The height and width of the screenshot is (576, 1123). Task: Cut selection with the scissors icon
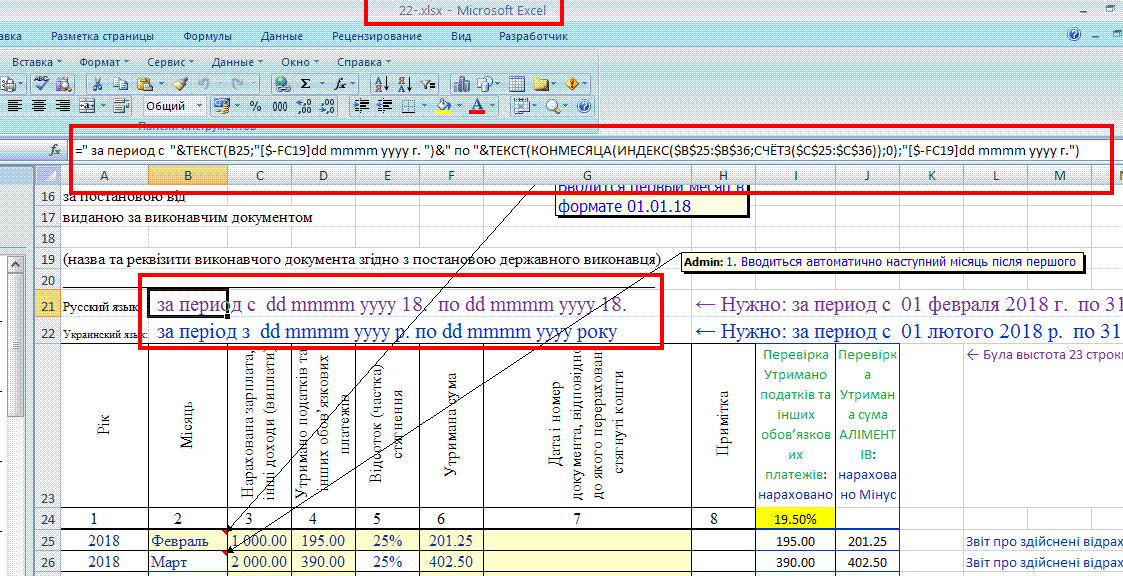pyautogui.click(x=98, y=84)
